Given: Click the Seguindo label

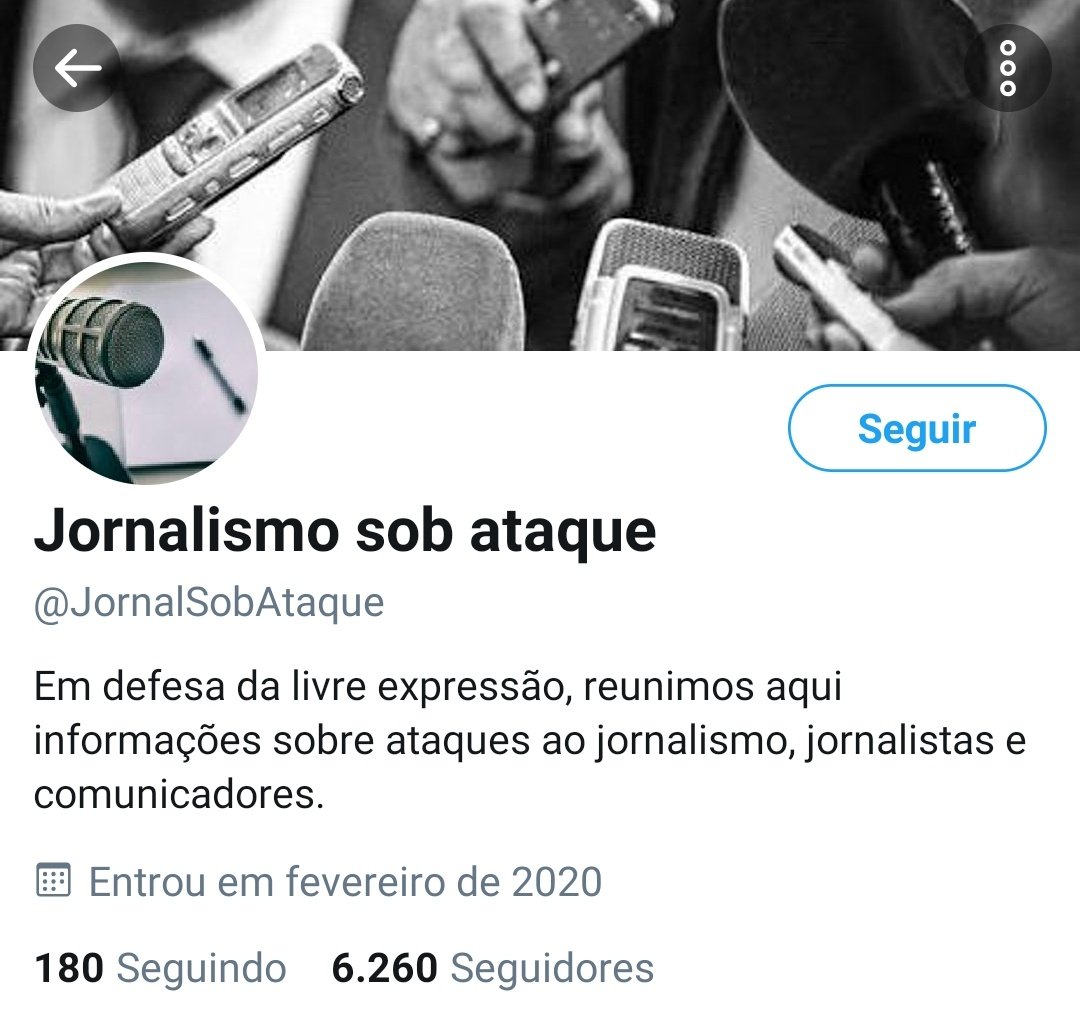Looking at the screenshot, I should [201, 968].
